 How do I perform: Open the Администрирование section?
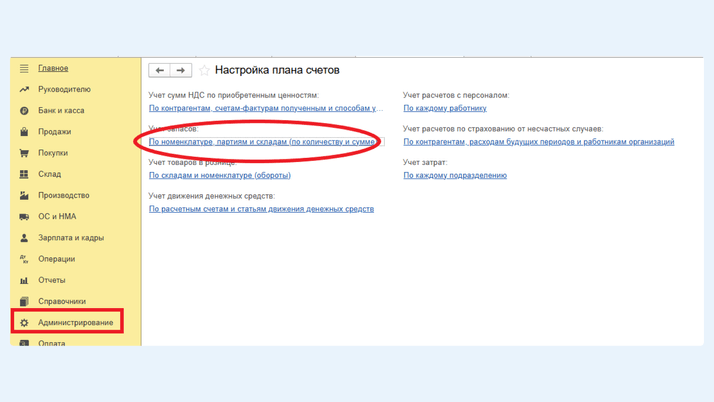tap(76, 323)
